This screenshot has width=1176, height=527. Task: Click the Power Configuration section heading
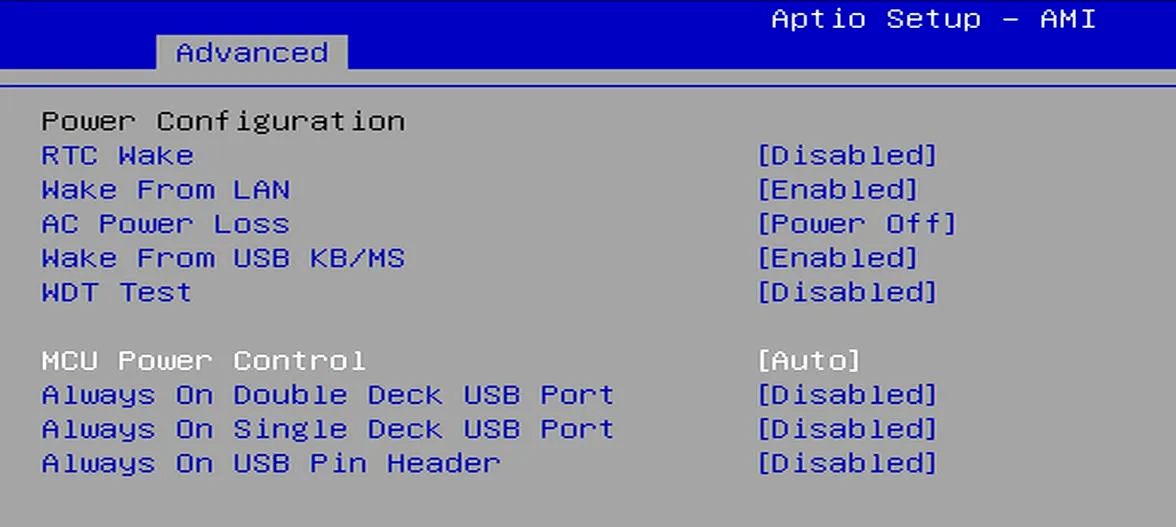coord(222,121)
